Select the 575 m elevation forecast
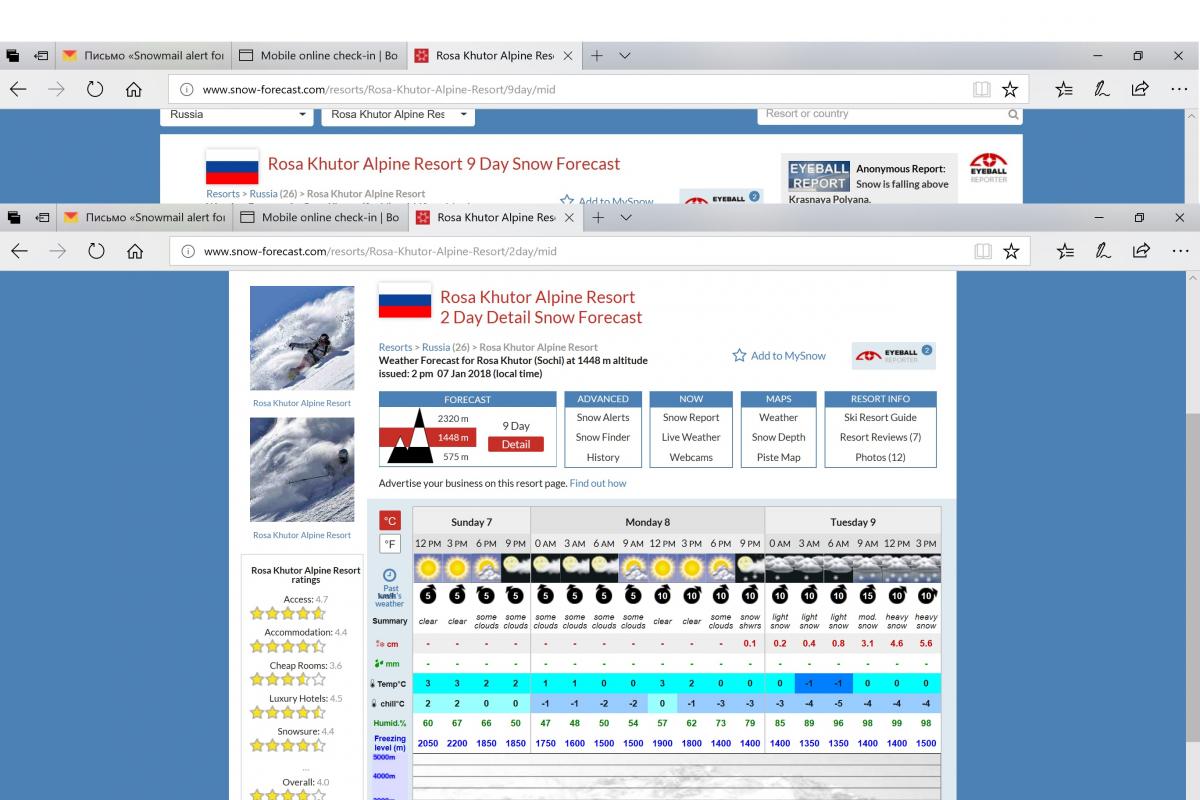Viewport: 1200px width, 800px height. tap(456, 456)
